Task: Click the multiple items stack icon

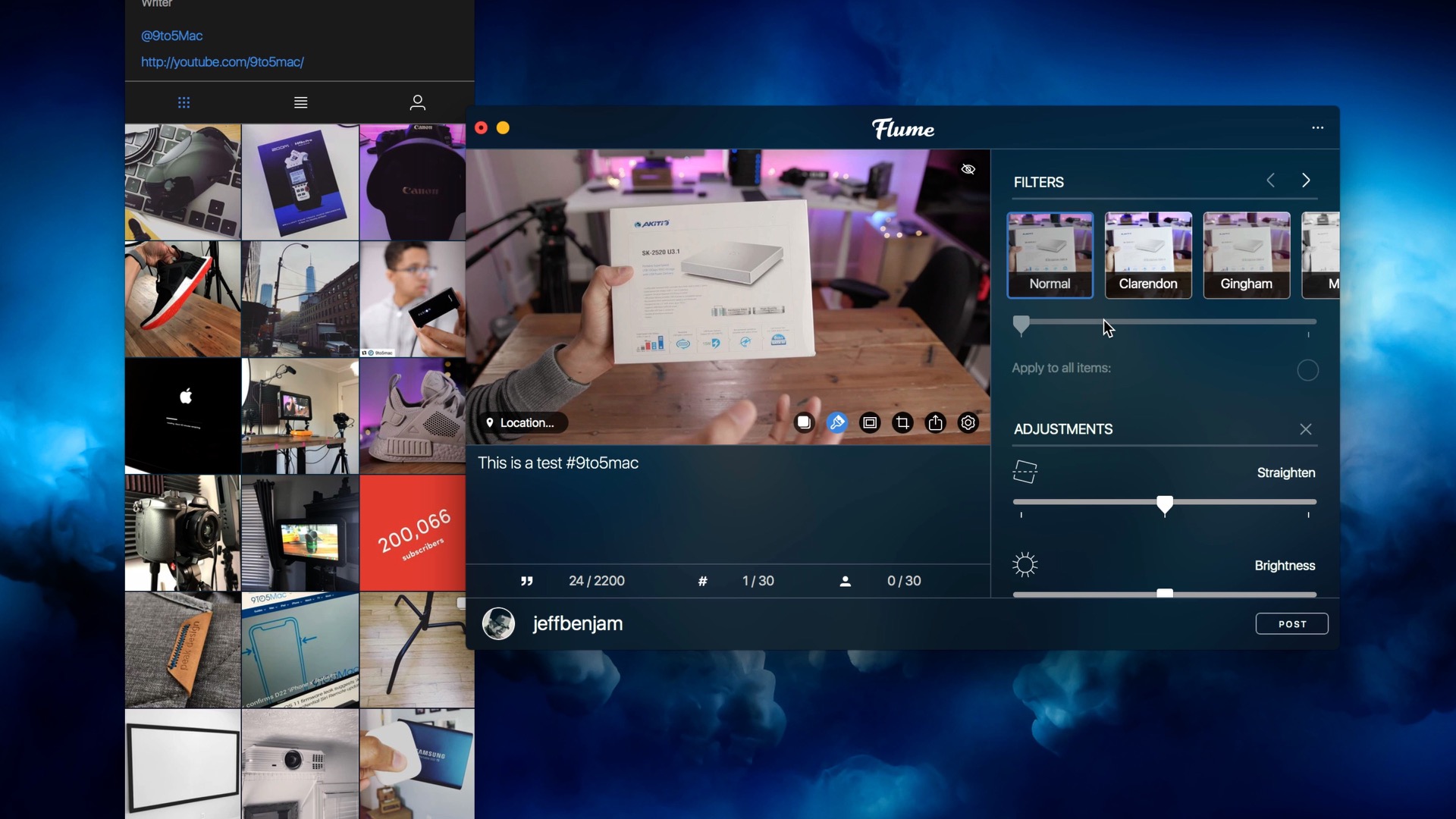Action: (804, 422)
